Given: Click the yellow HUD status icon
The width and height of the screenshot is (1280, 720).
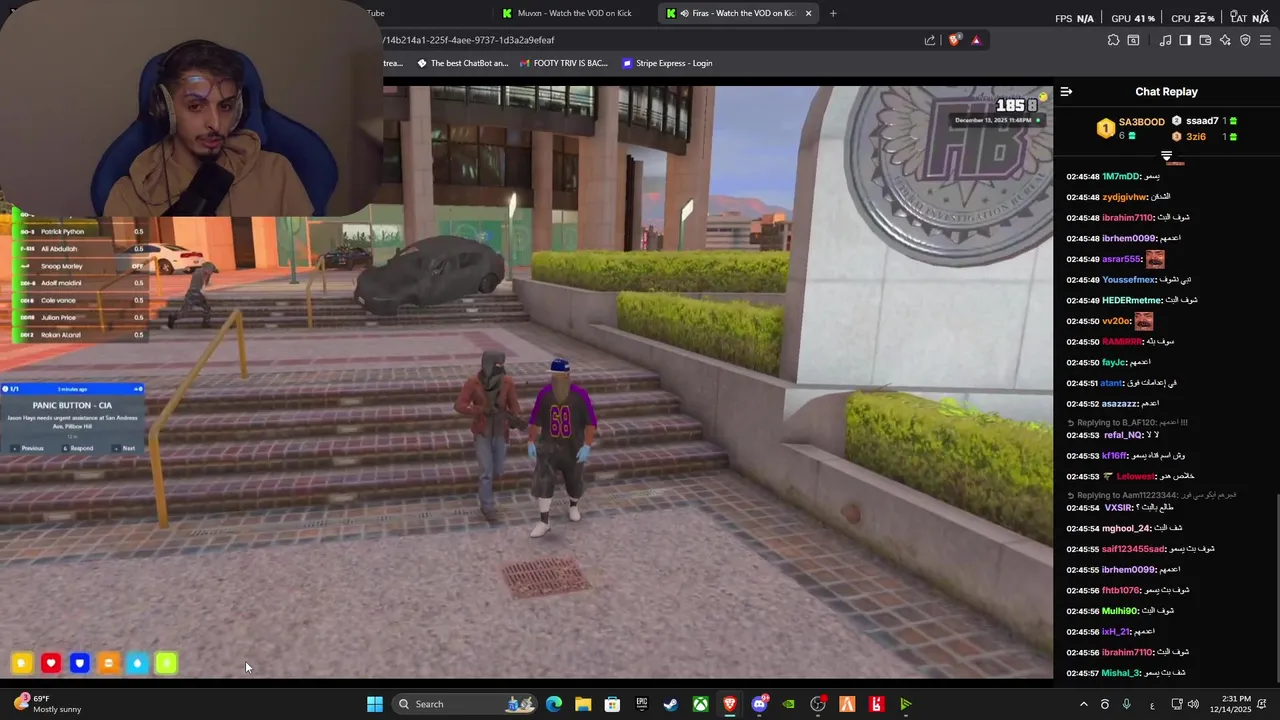Looking at the screenshot, I should [x=22, y=663].
